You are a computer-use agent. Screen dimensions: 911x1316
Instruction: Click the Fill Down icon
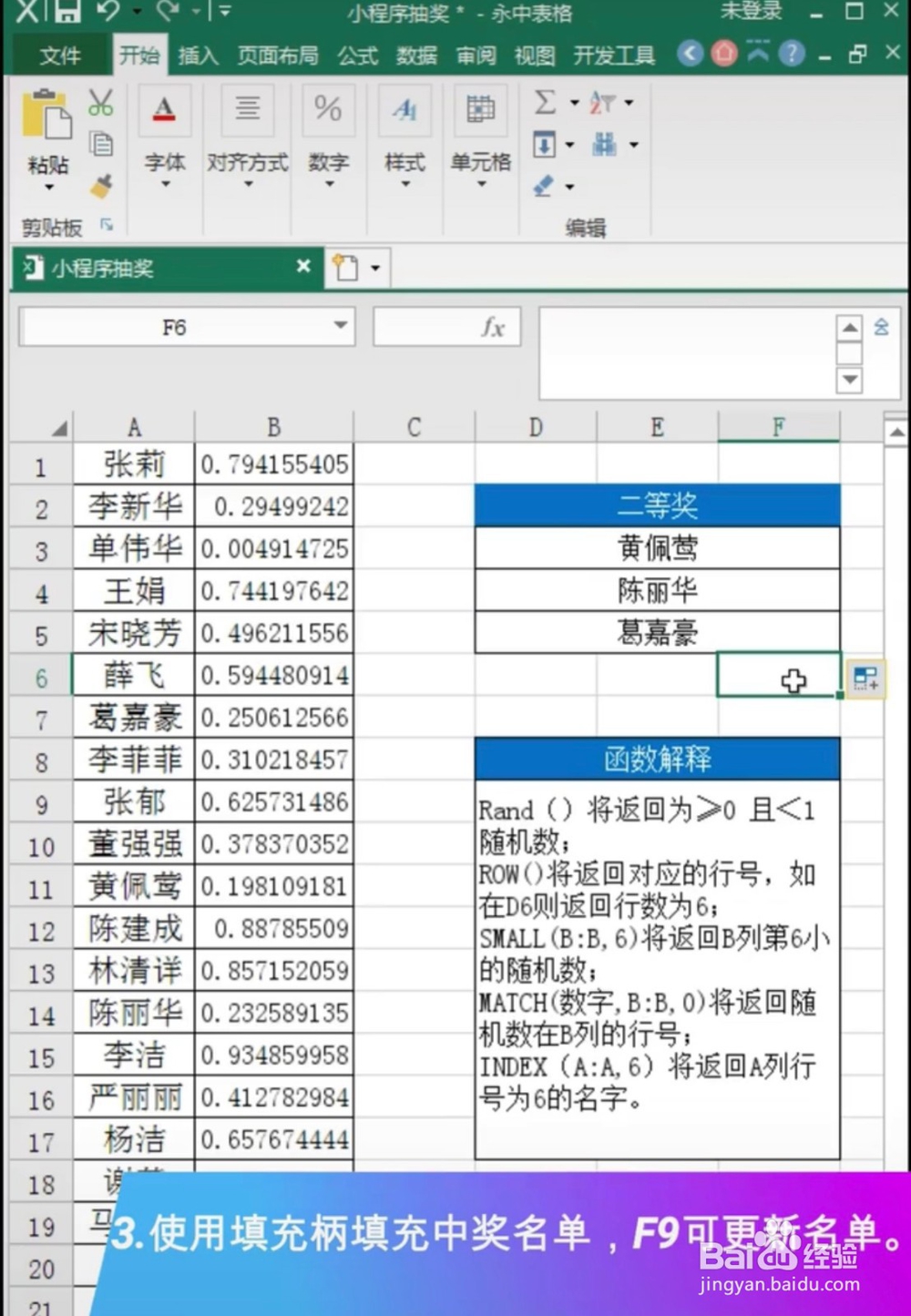547,144
